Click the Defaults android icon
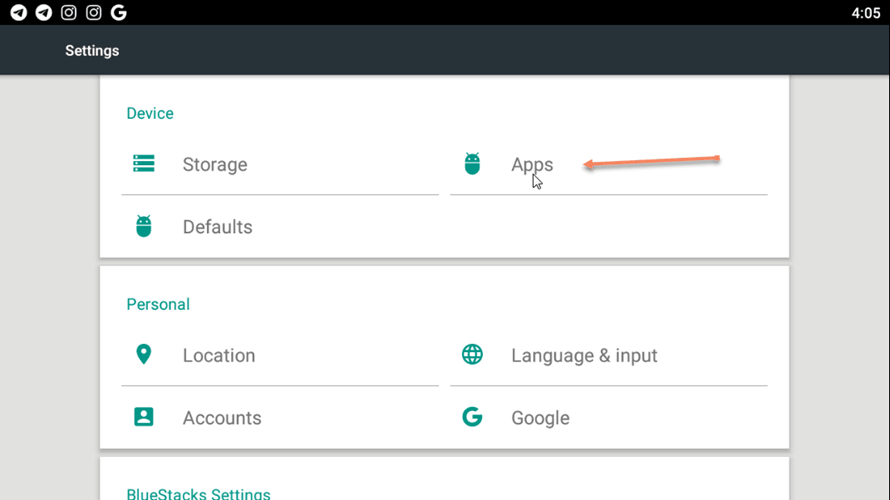 coord(144,226)
